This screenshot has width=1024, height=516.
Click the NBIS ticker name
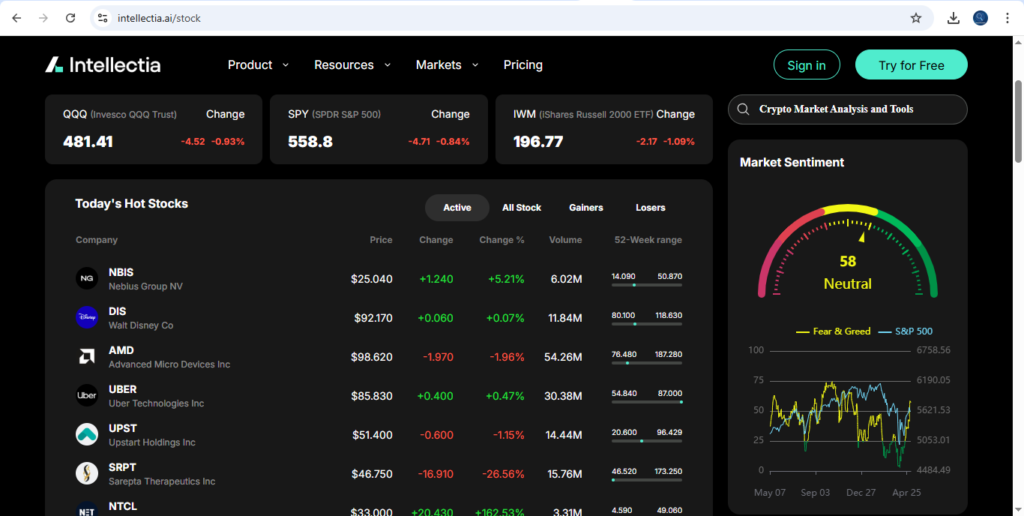pos(121,272)
